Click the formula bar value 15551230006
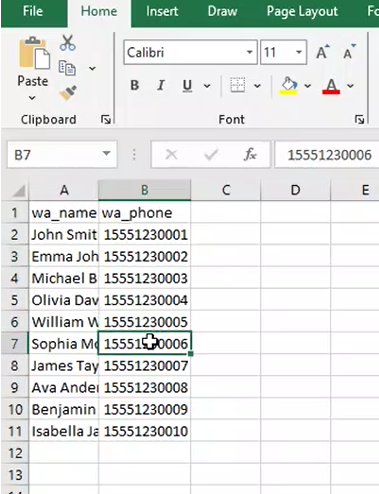379x494 pixels. 329,155
